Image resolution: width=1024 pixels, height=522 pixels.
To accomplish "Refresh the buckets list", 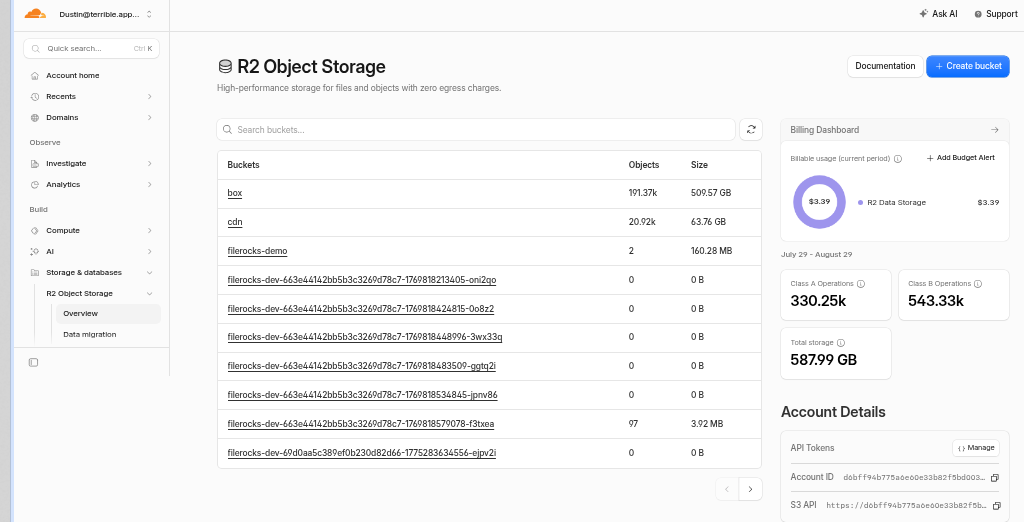I will (751, 129).
